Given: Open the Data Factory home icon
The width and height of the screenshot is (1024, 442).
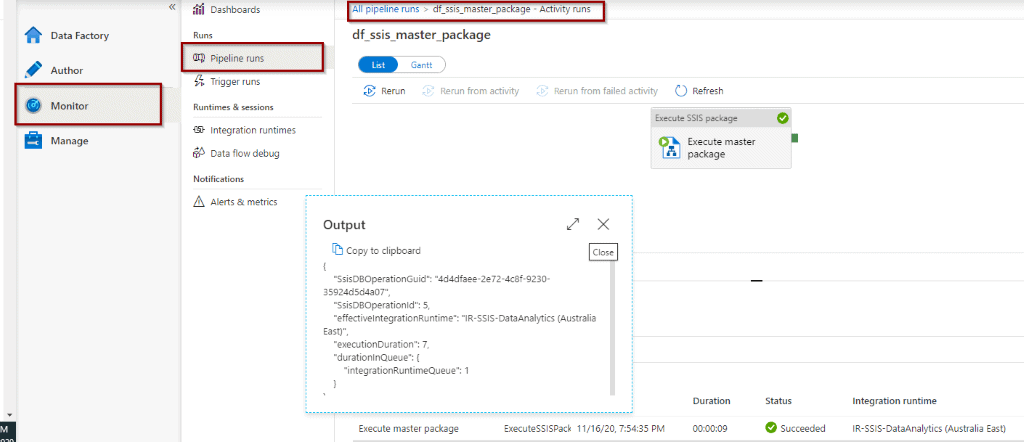Looking at the screenshot, I should [x=33, y=35].
